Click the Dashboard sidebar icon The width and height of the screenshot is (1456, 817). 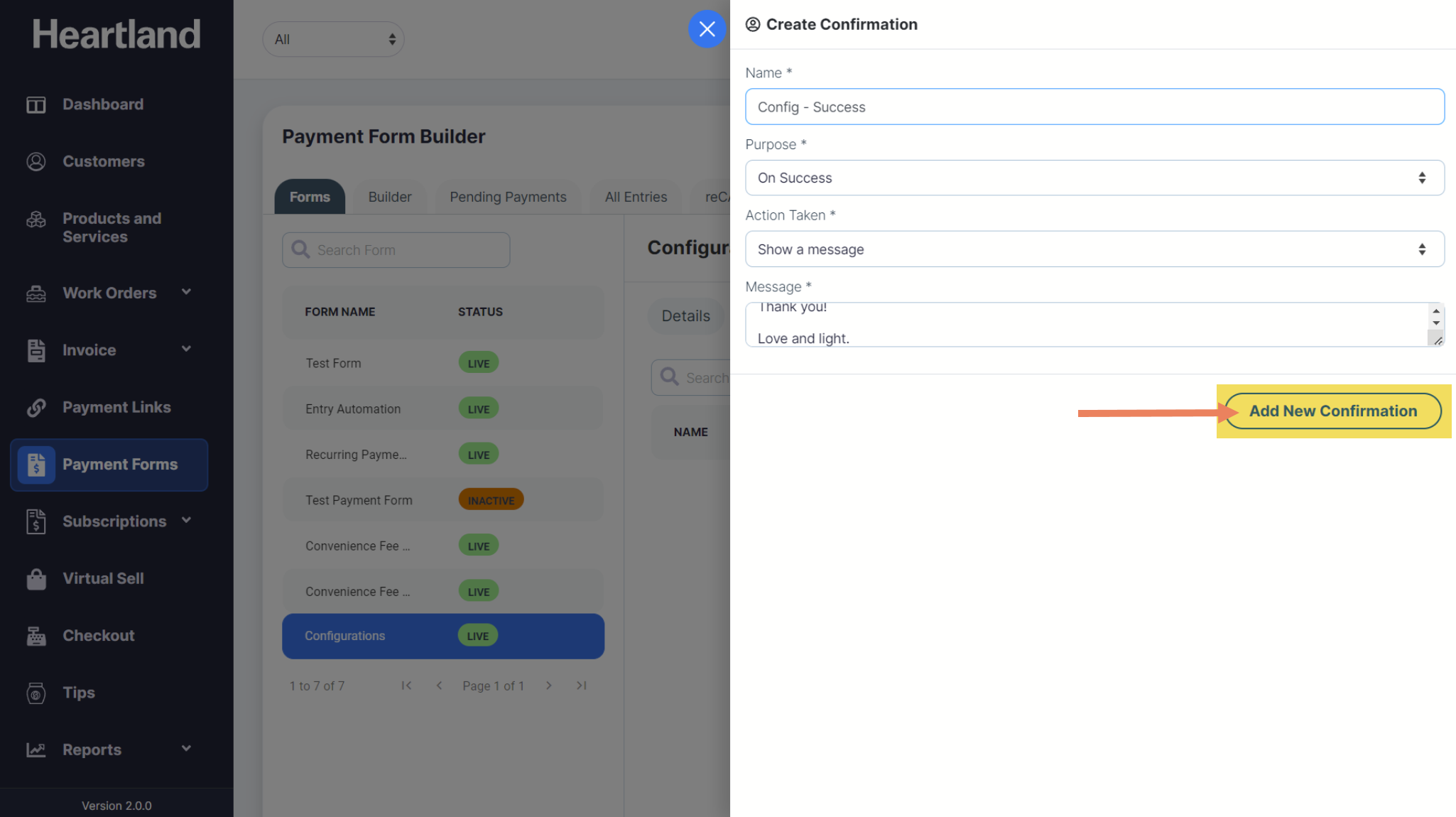pos(36,105)
